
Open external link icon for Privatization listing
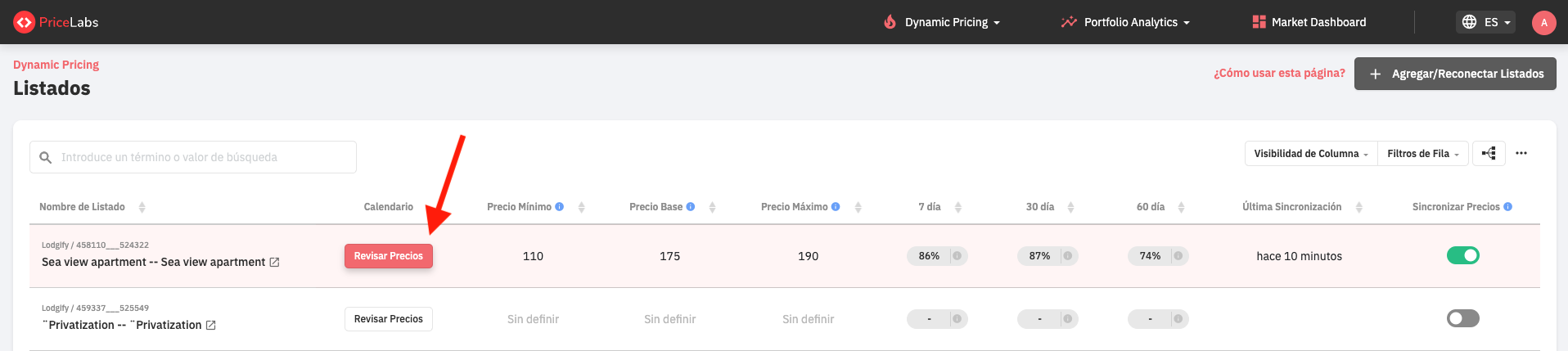click(x=211, y=326)
